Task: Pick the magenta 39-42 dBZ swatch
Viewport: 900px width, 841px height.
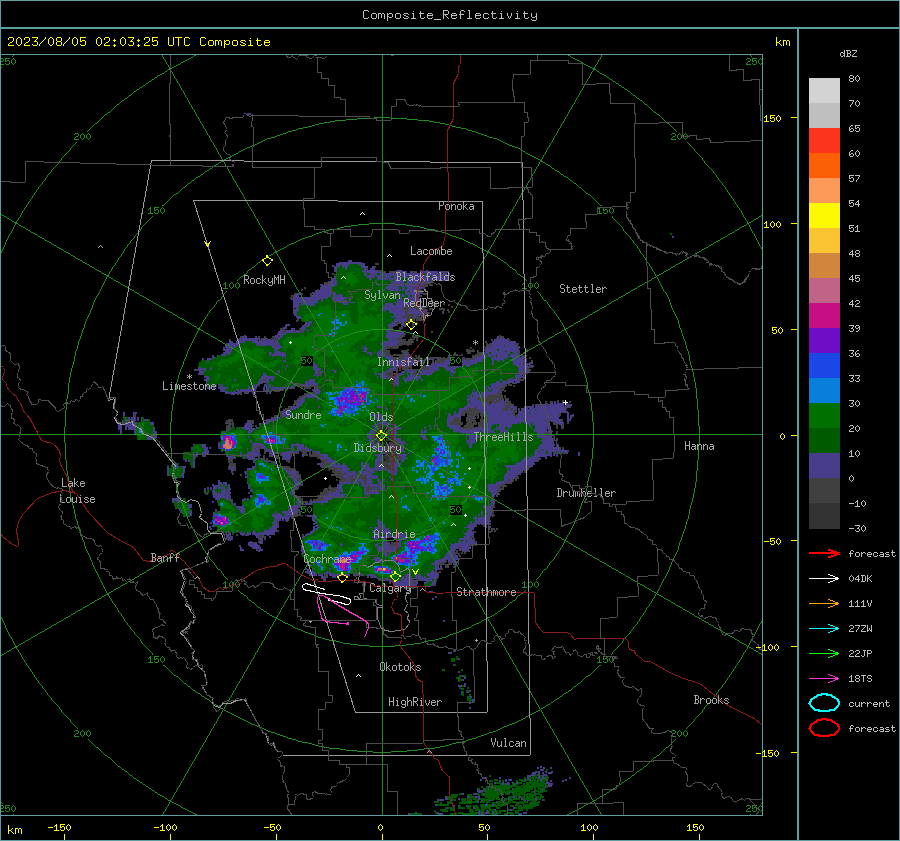Action: pyautogui.click(x=824, y=315)
